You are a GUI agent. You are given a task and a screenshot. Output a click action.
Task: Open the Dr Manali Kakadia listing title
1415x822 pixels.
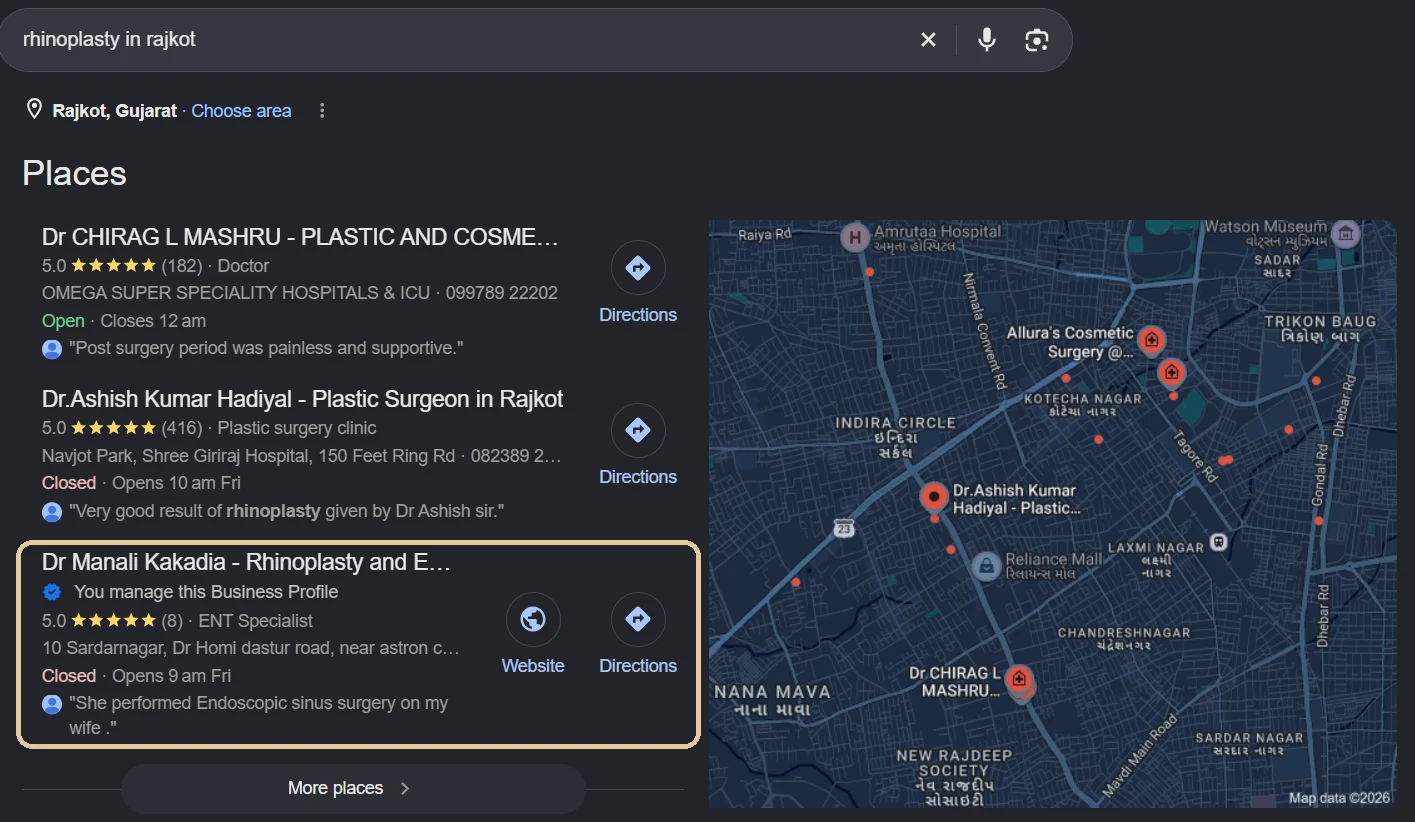[246, 562]
